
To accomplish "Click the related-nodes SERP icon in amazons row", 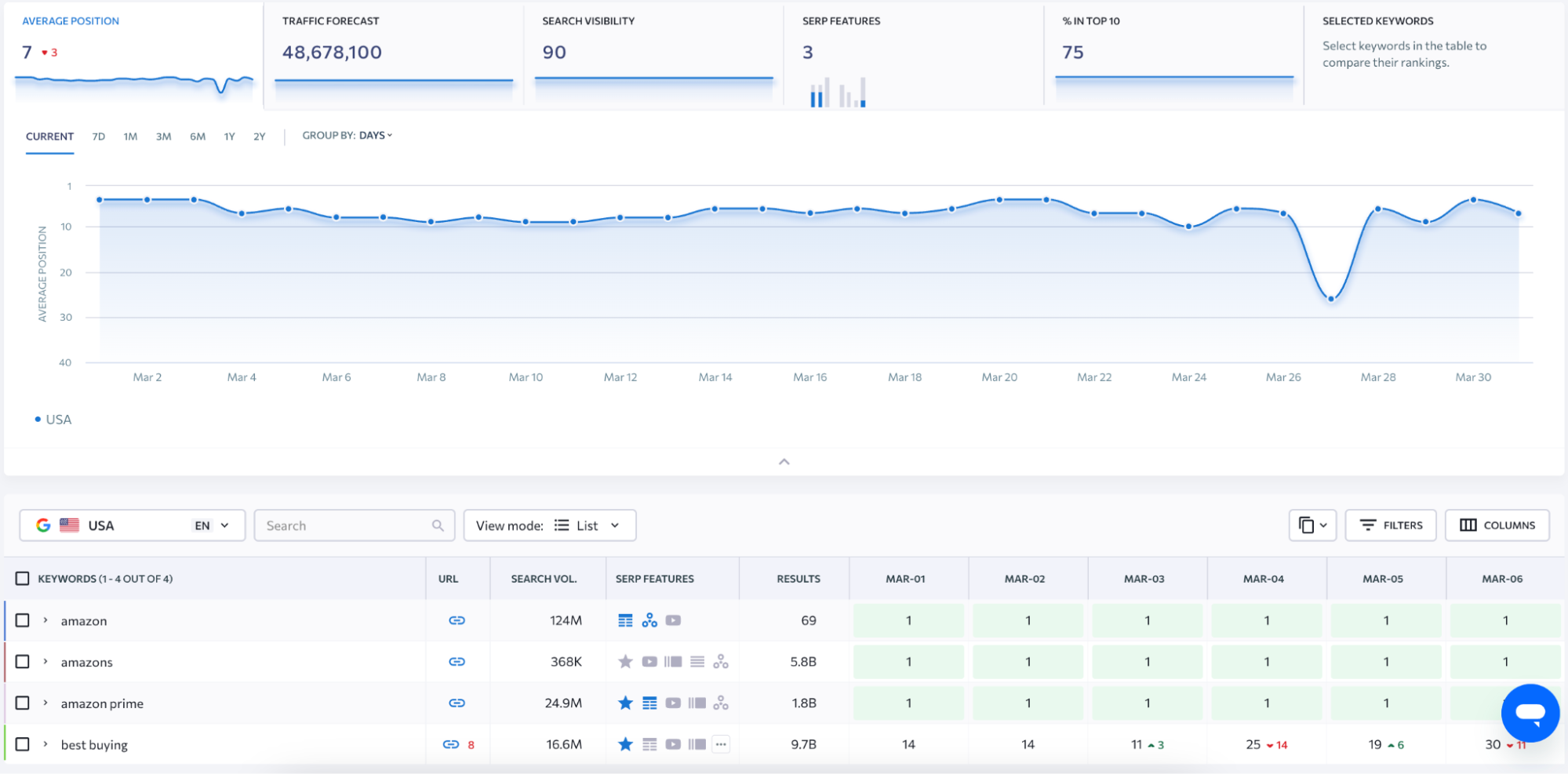I will point(721,662).
